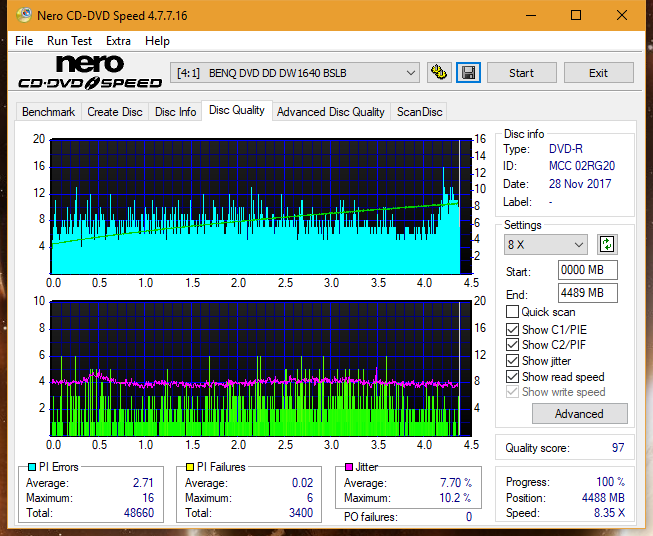Viewport: 653px width, 536px height.
Task: Click the date 28 Nov 2017
Action: click(x=580, y=184)
